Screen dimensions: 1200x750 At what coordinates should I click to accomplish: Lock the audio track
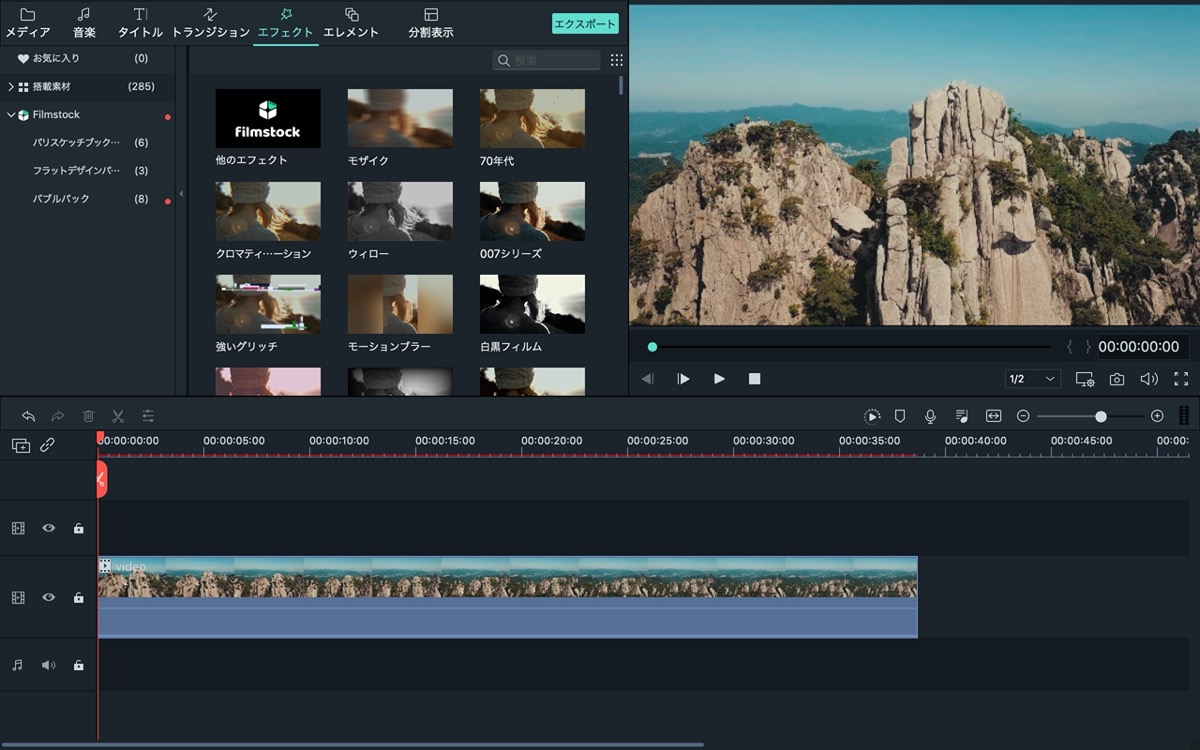coord(79,665)
